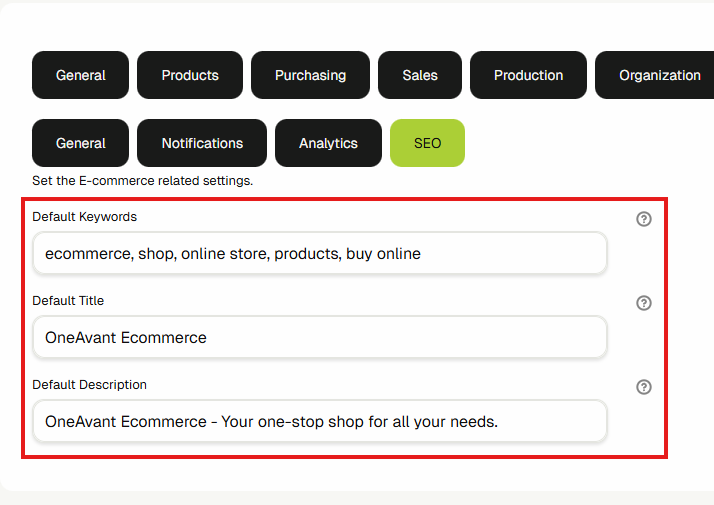Select the green SEO sub-tab
The height and width of the screenshot is (505, 714).
(427, 143)
